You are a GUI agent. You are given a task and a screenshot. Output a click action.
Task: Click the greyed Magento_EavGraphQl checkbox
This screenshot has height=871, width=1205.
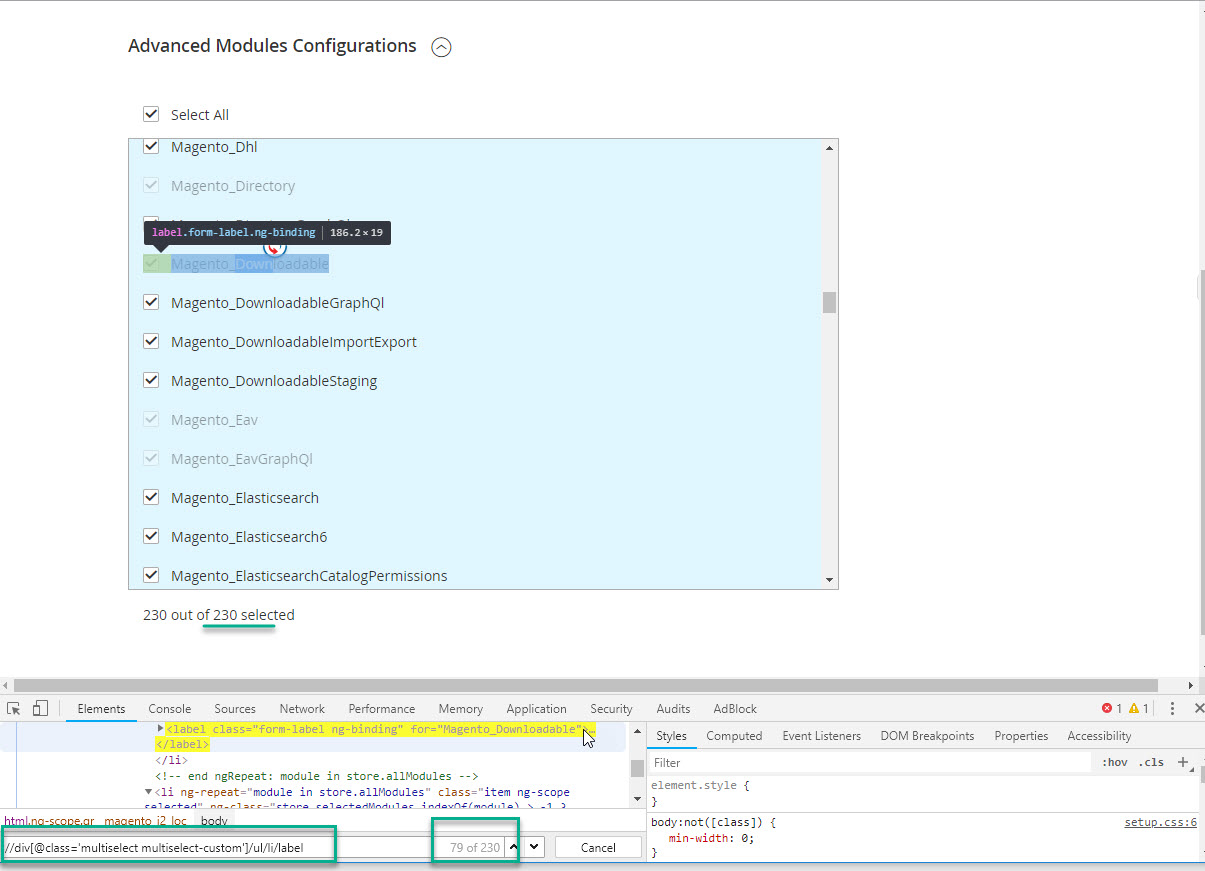[151, 458]
